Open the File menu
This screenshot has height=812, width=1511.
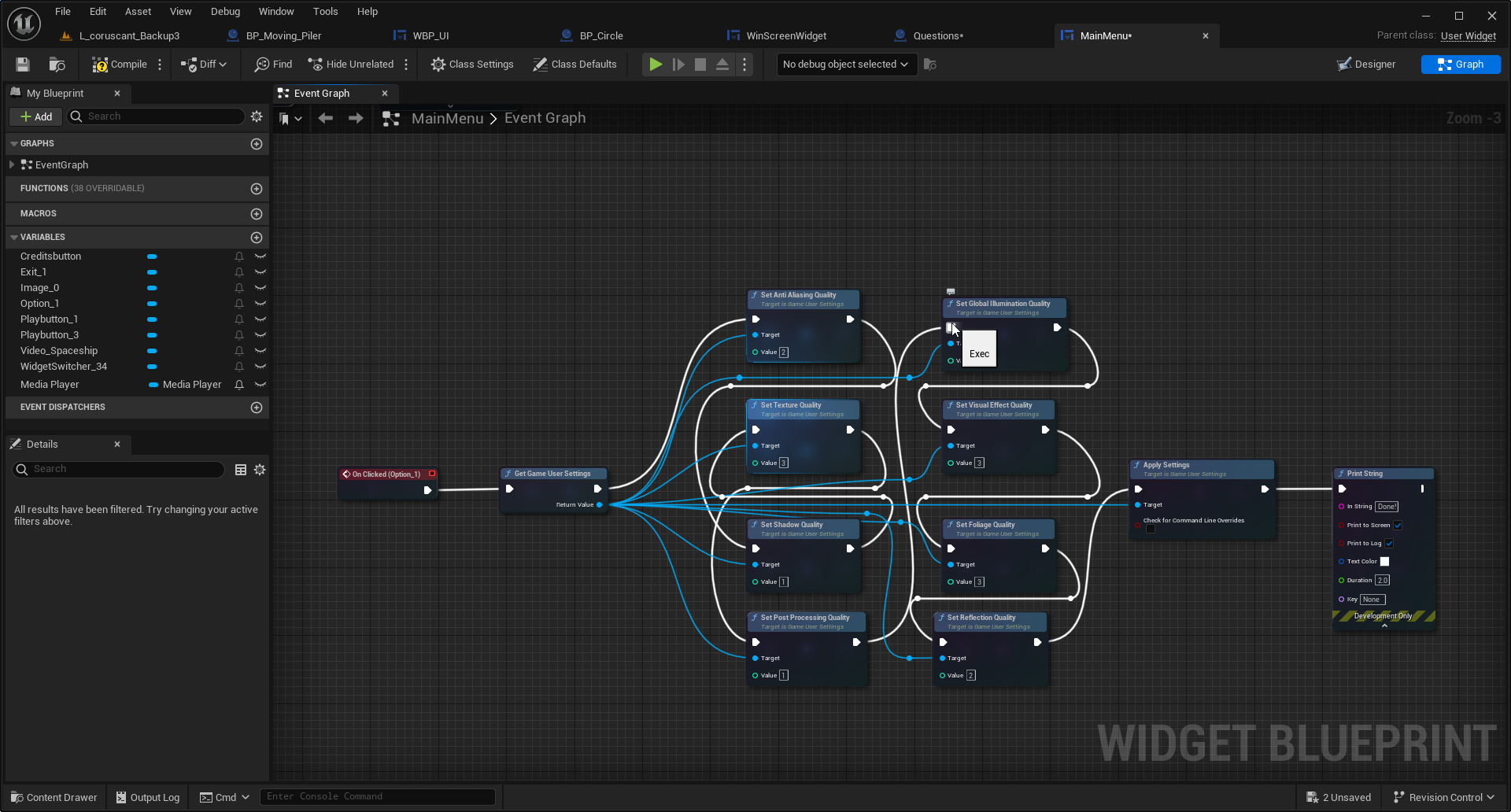click(63, 12)
